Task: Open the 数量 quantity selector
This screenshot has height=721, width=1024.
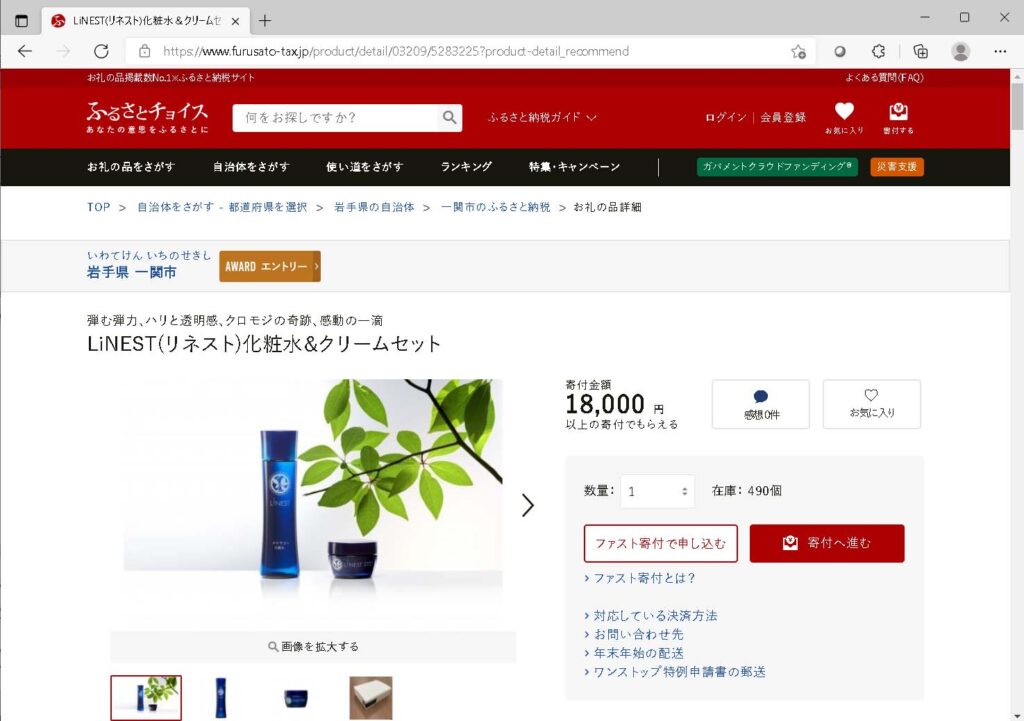Action: [x=657, y=491]
